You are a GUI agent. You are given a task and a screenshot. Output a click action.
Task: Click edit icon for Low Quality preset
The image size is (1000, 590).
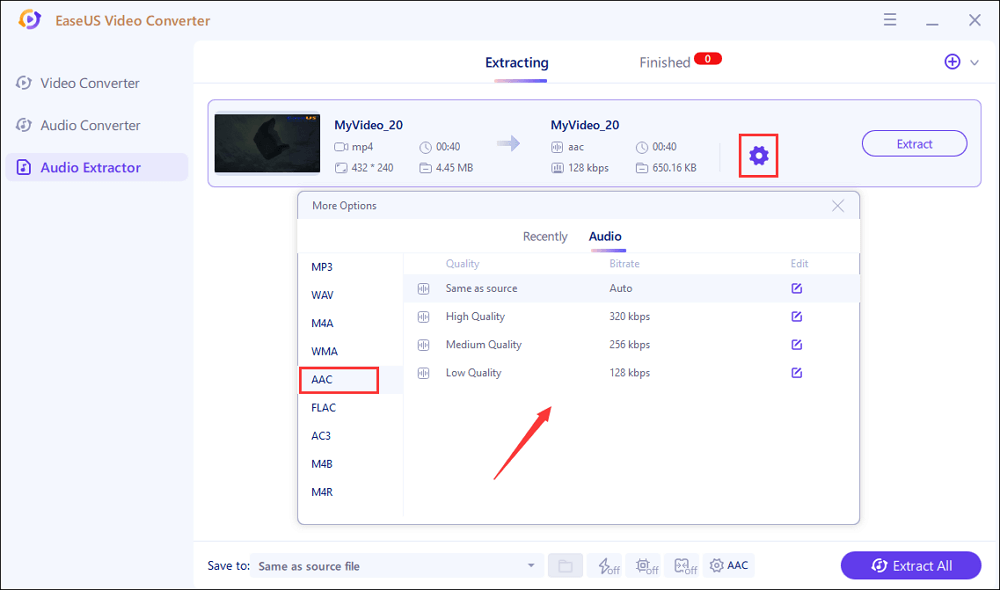click(796, 372)
